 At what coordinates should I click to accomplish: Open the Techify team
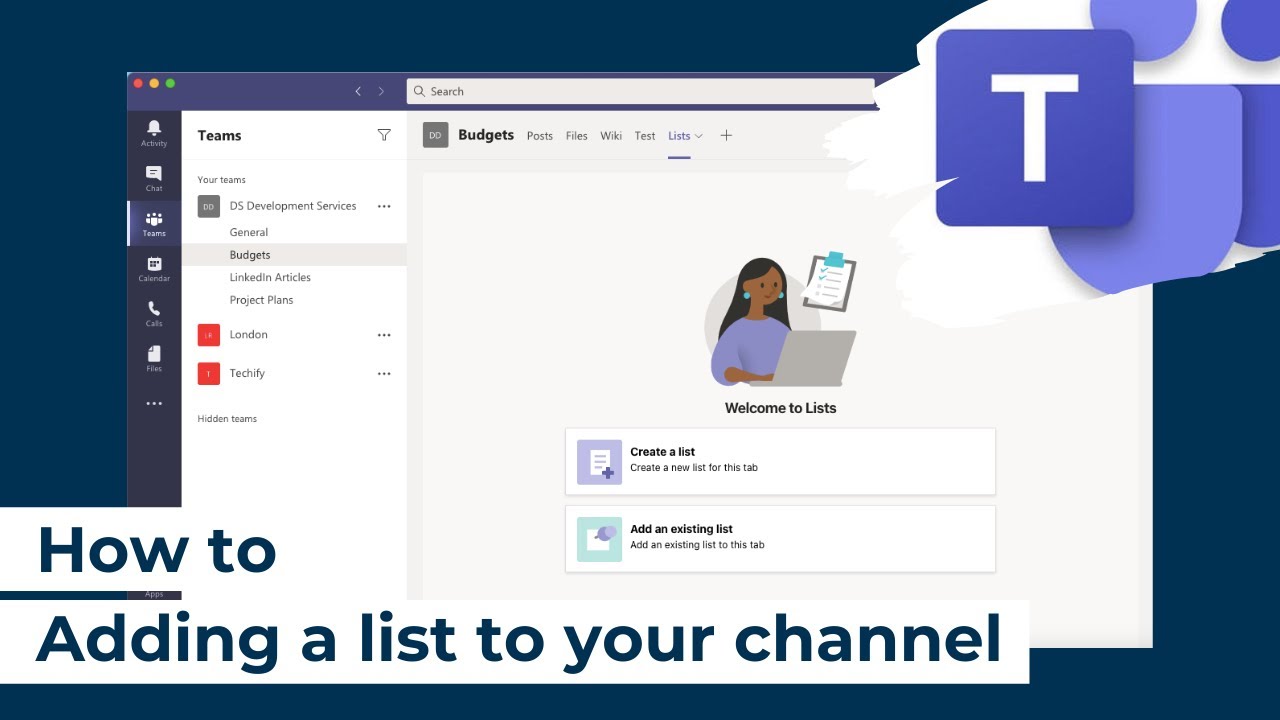[x=247, y=374]
